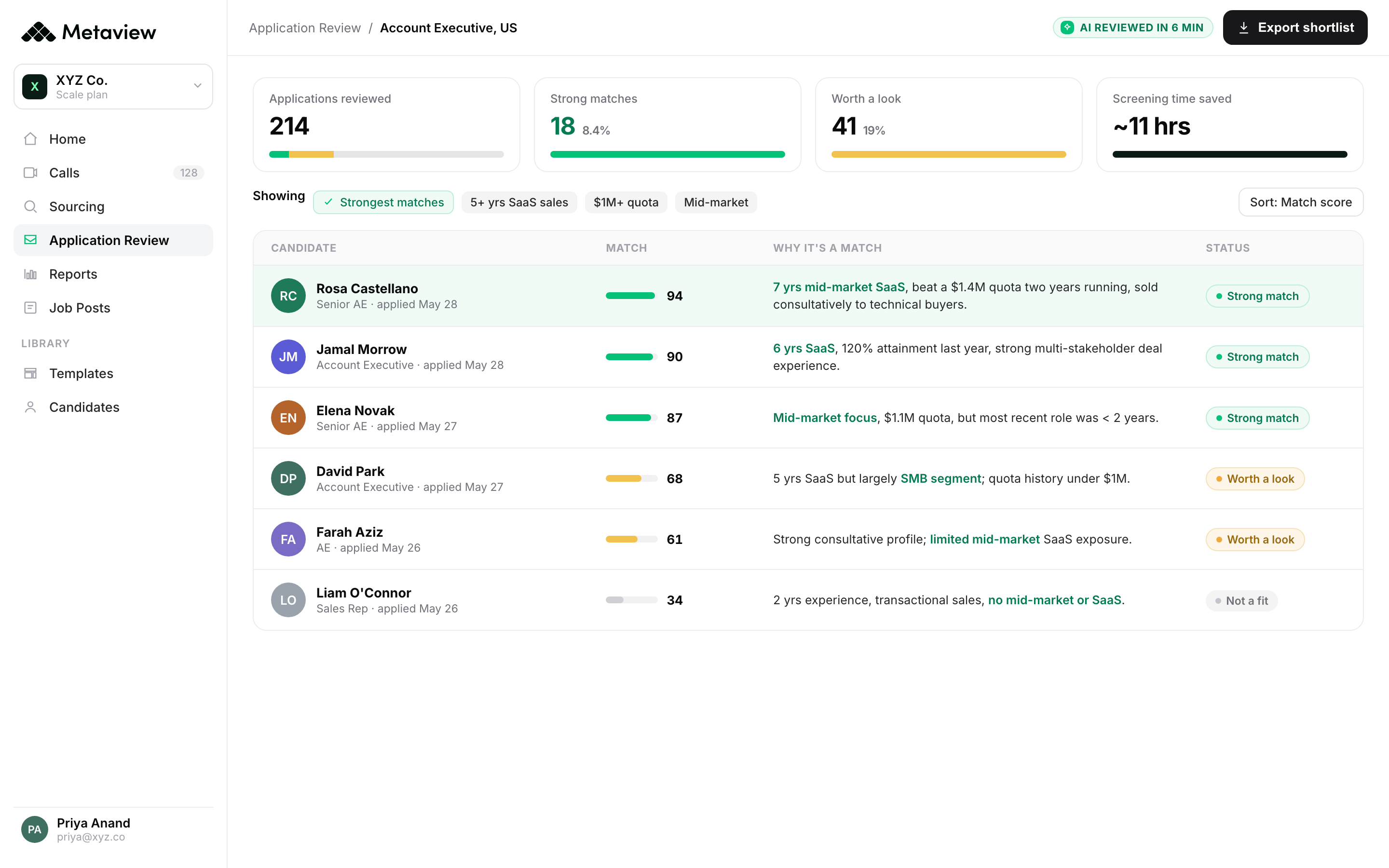Click the Reports bar chart icon

30,274
